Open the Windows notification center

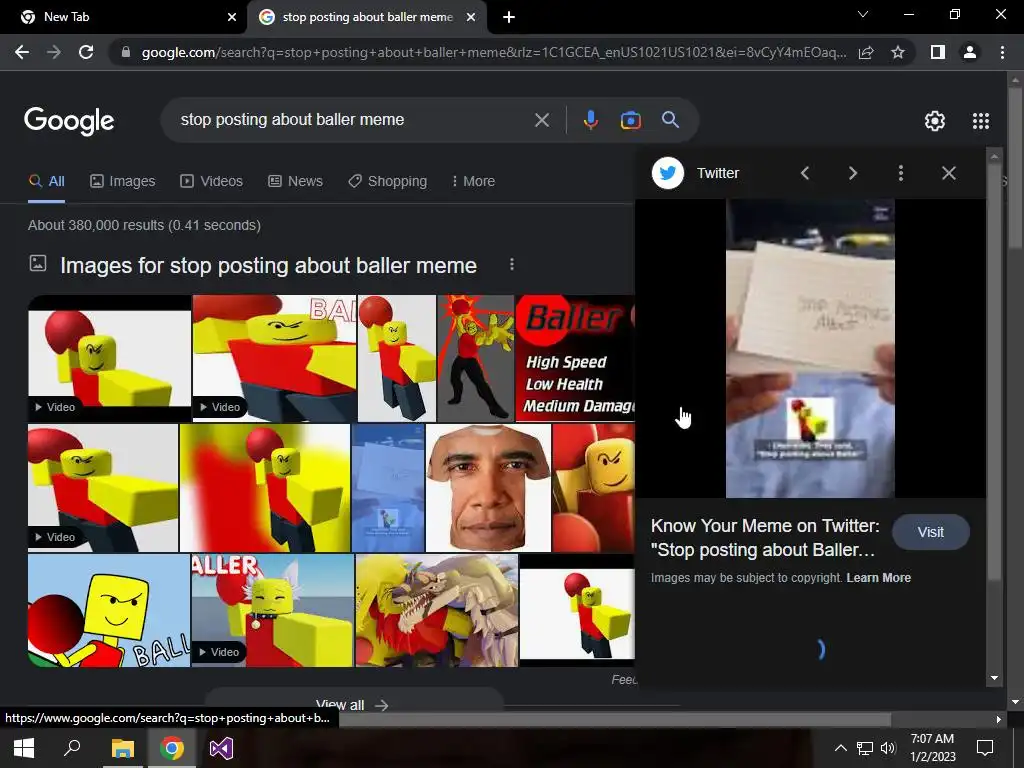(985, 748)
